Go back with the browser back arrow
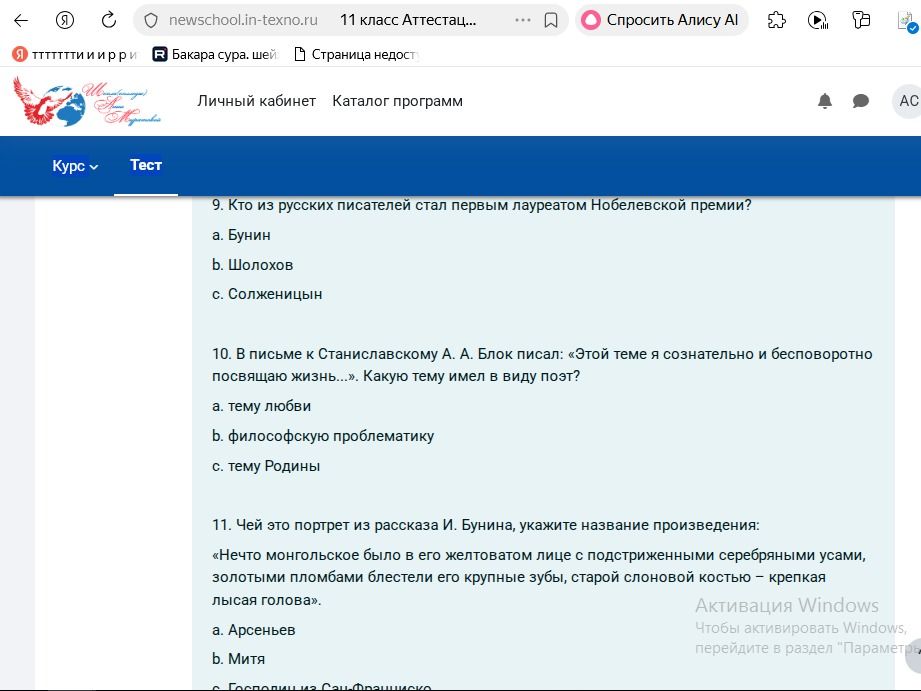921x691 pixels. [x=21, y=21]
